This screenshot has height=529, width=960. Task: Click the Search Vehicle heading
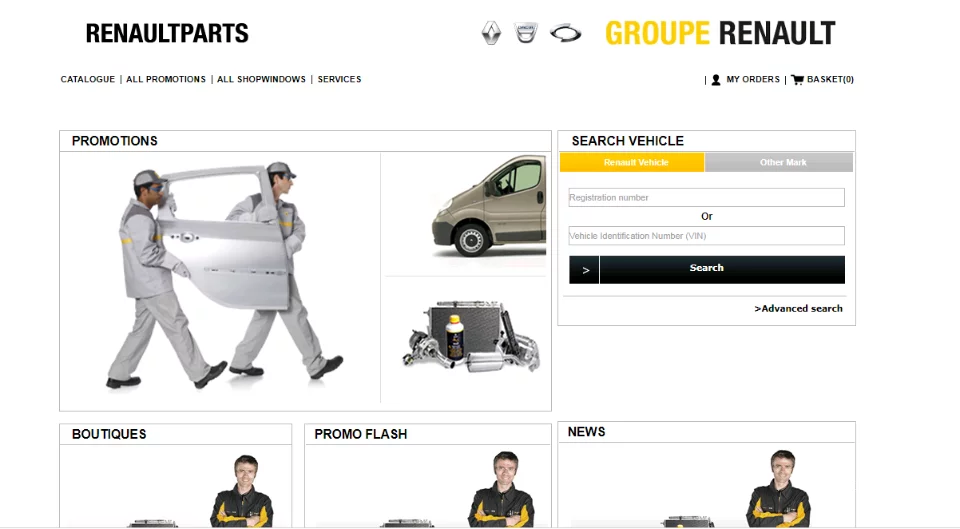pos(628,141)
